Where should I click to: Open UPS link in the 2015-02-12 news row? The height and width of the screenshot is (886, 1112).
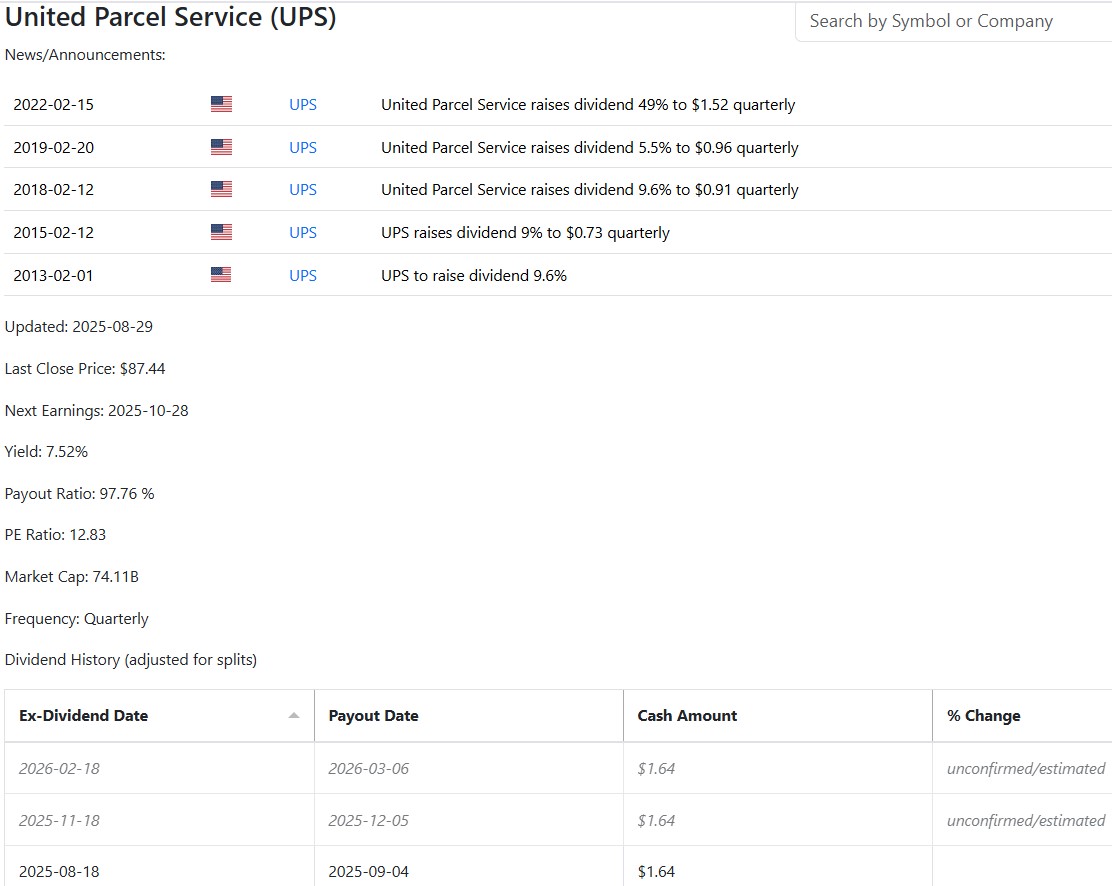click(x=303, y=233)
